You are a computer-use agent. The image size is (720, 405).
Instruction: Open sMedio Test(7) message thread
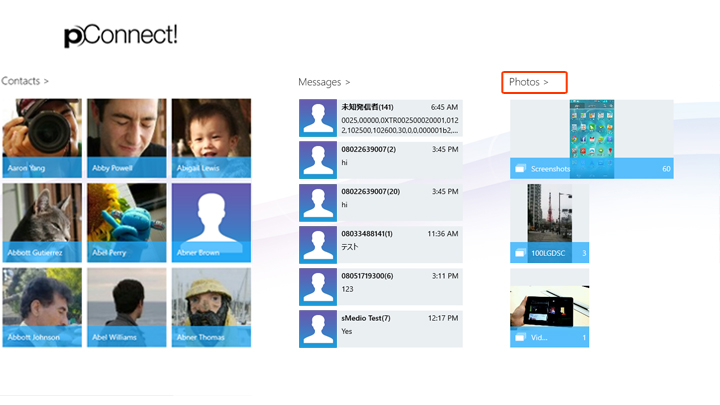coord(399,329)
